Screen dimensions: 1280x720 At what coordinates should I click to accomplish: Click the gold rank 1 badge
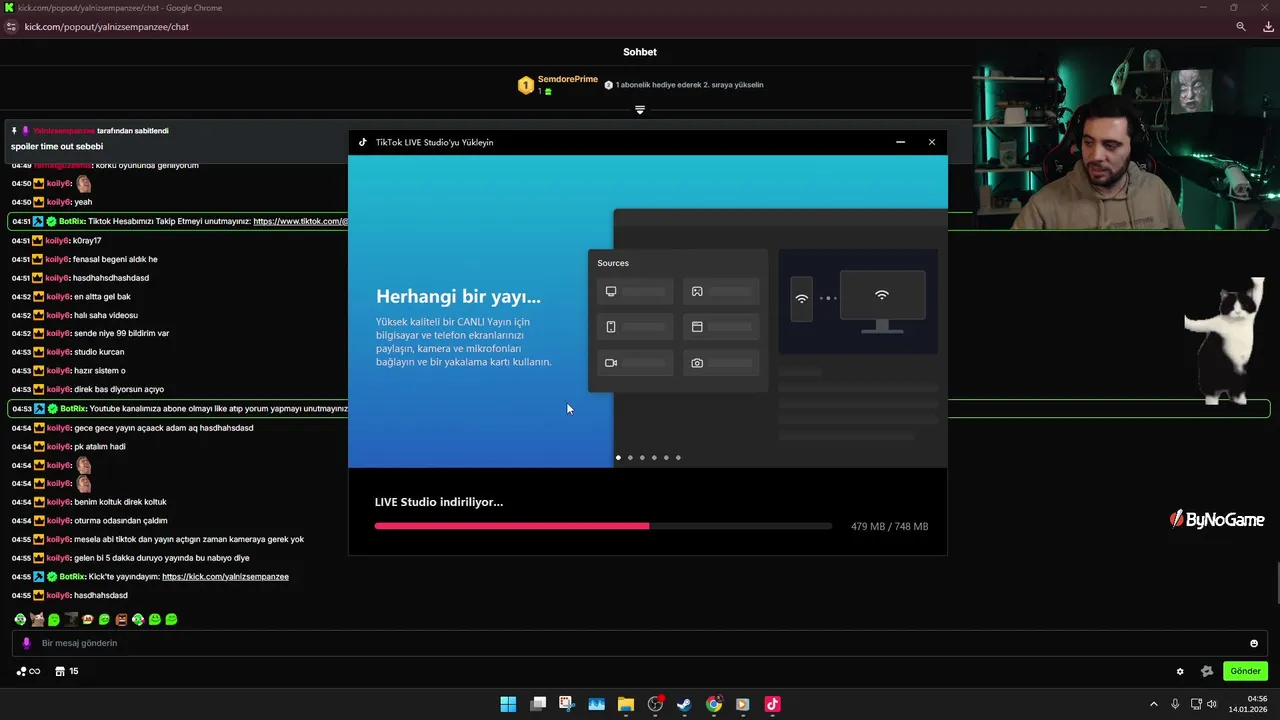click(525, 85)
